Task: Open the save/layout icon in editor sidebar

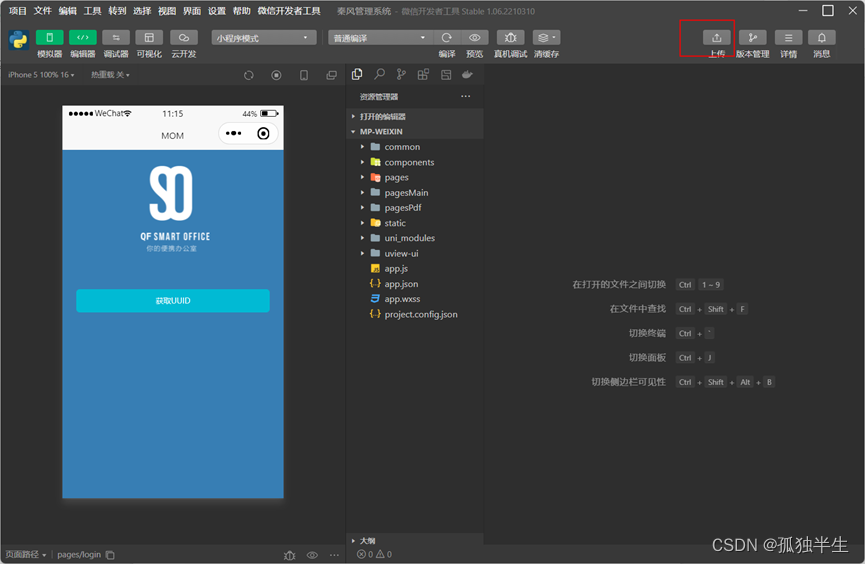Action: point(446,74)
